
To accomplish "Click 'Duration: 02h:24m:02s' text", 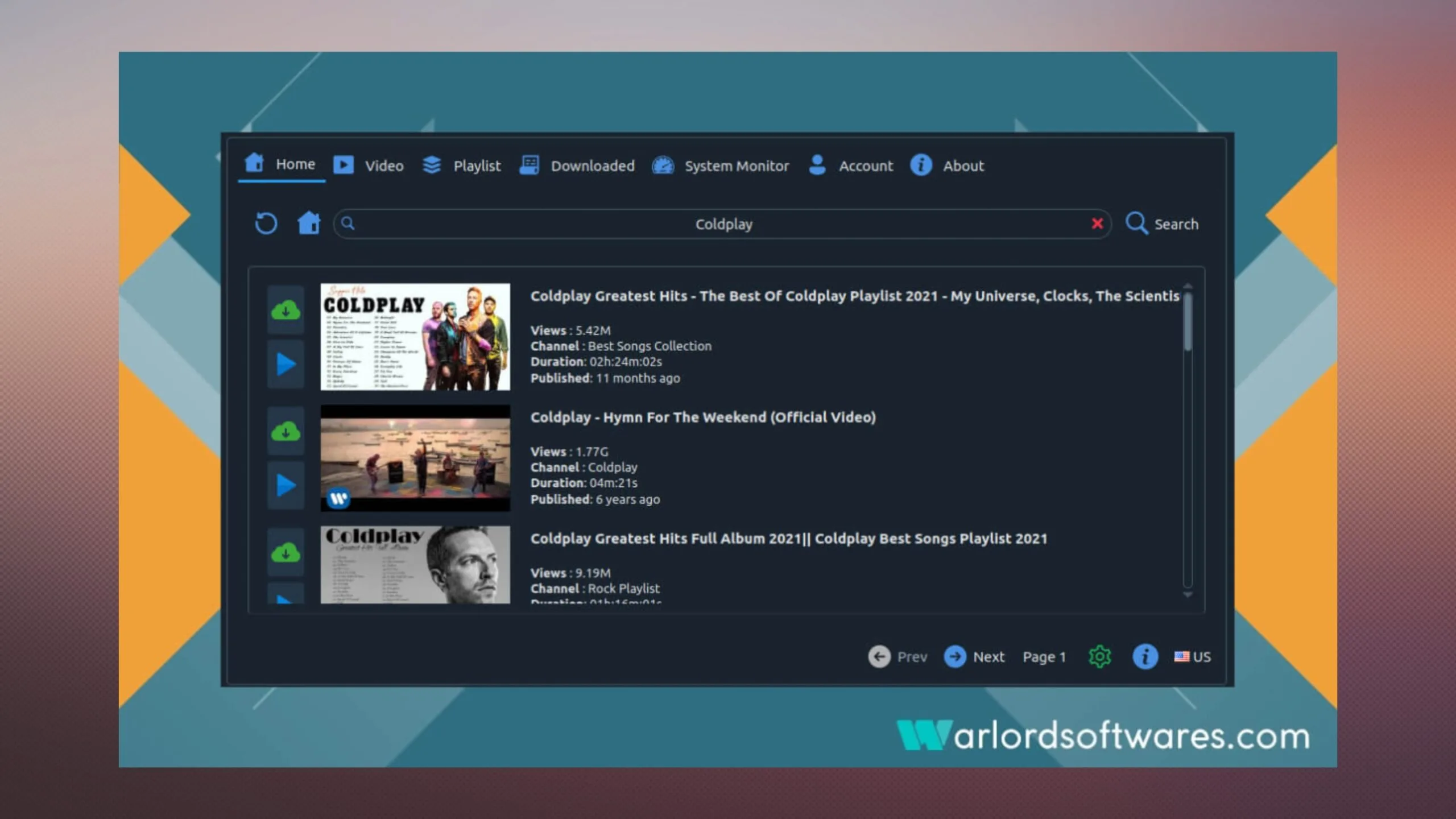I will point(596,362).
